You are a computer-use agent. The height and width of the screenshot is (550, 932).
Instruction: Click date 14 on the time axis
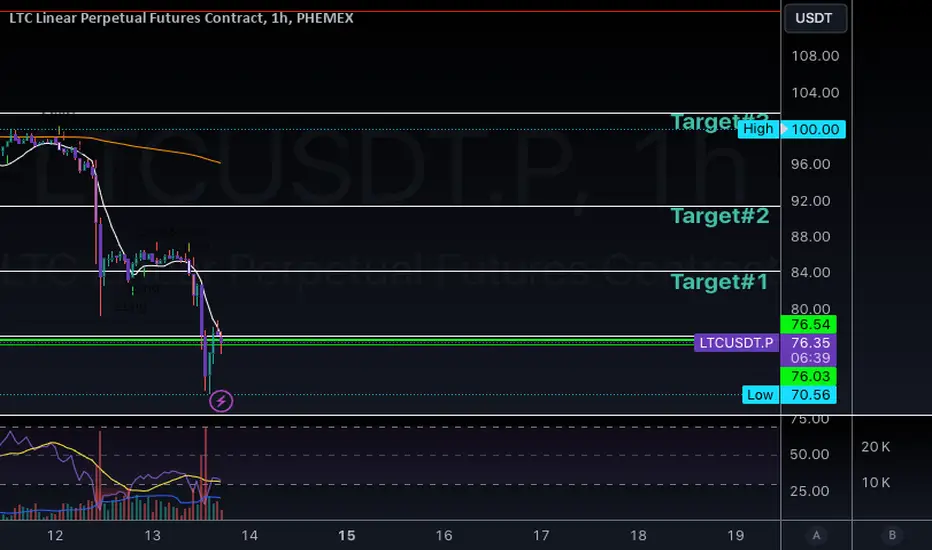[x=250, y=536]
